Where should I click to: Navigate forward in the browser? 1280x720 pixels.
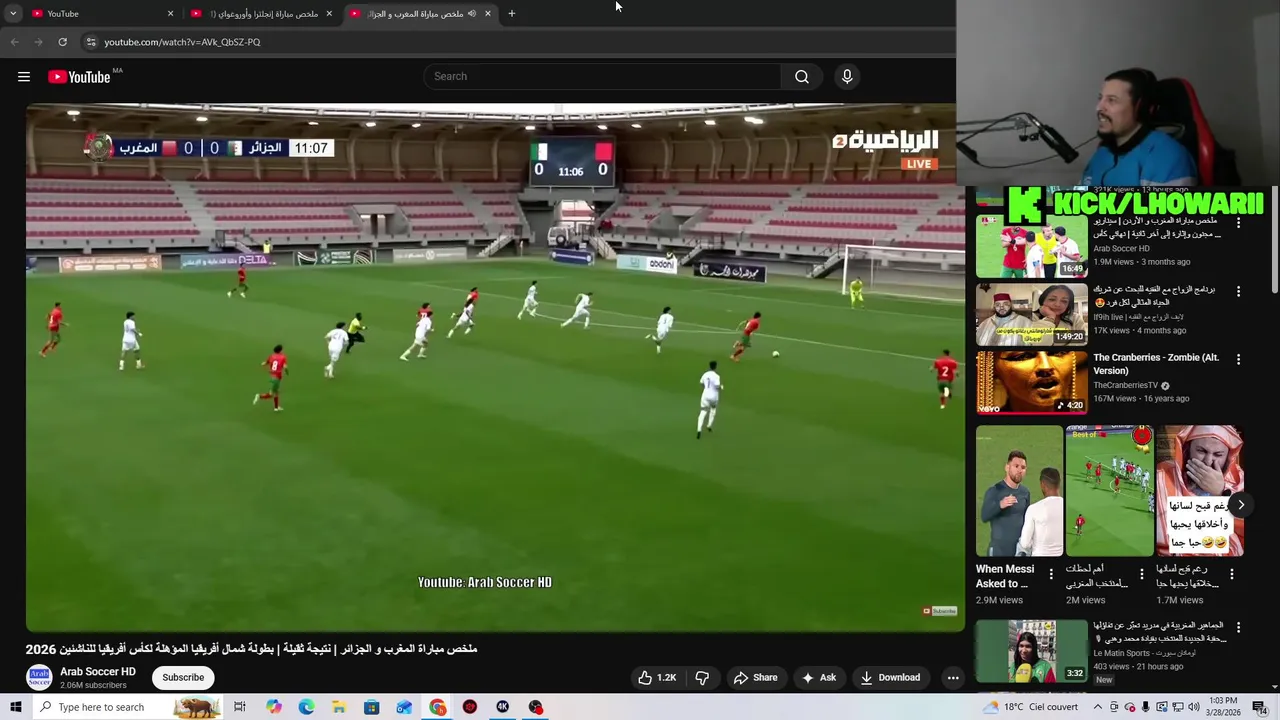coord(38,42)
